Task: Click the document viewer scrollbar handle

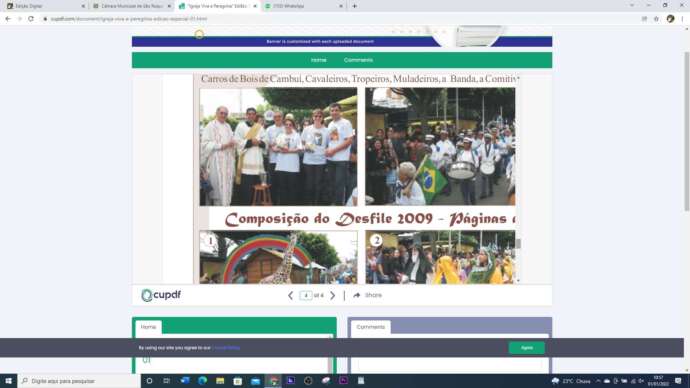Action: (518, 243)
